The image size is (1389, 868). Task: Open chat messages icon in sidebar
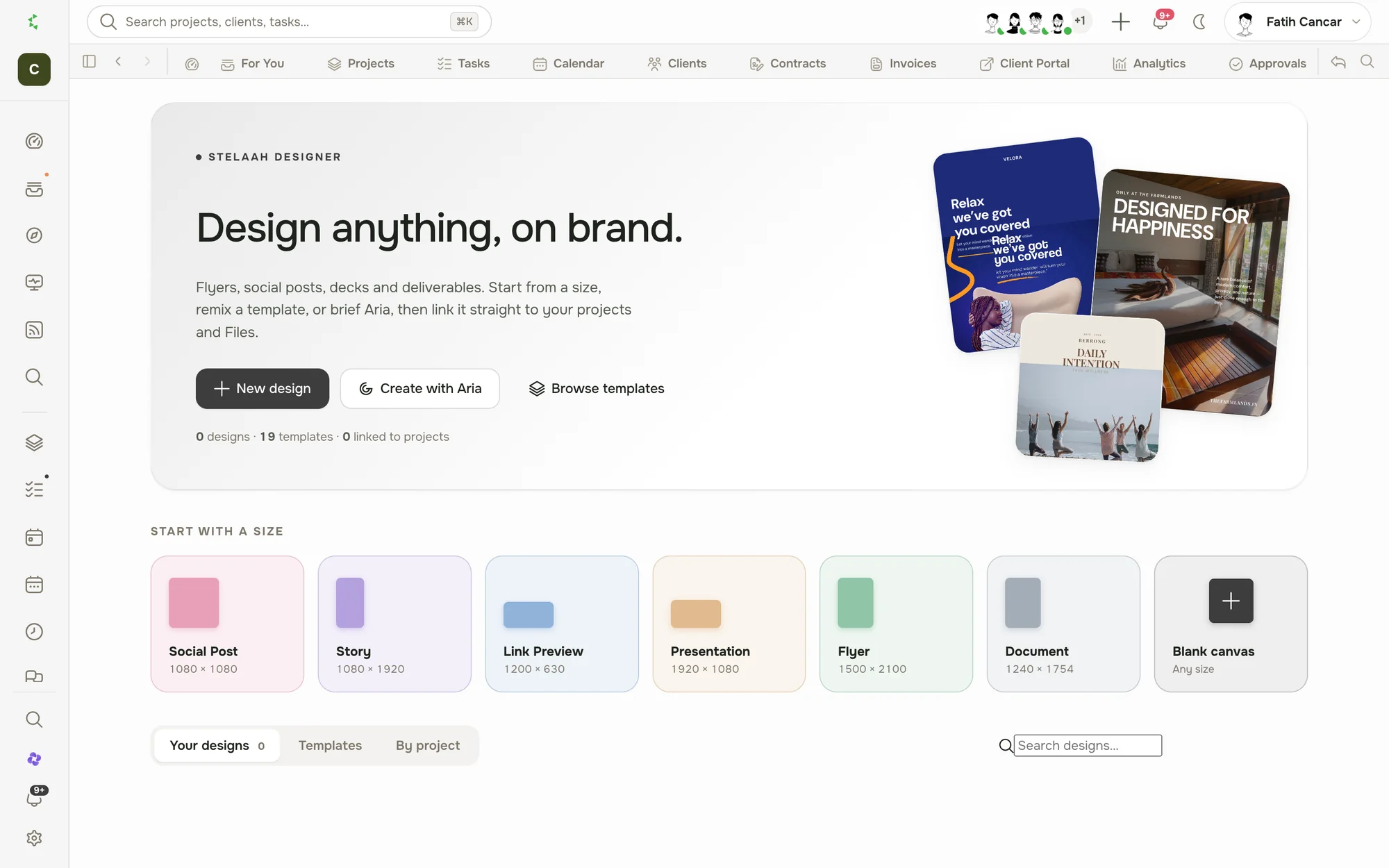(34, 676)
